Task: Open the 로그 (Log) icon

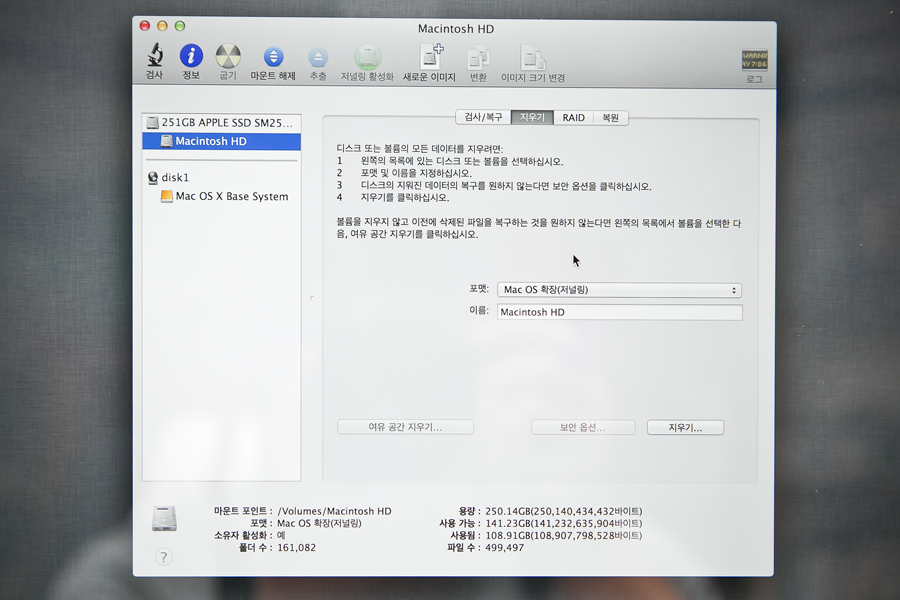Action: pos(754,60)
